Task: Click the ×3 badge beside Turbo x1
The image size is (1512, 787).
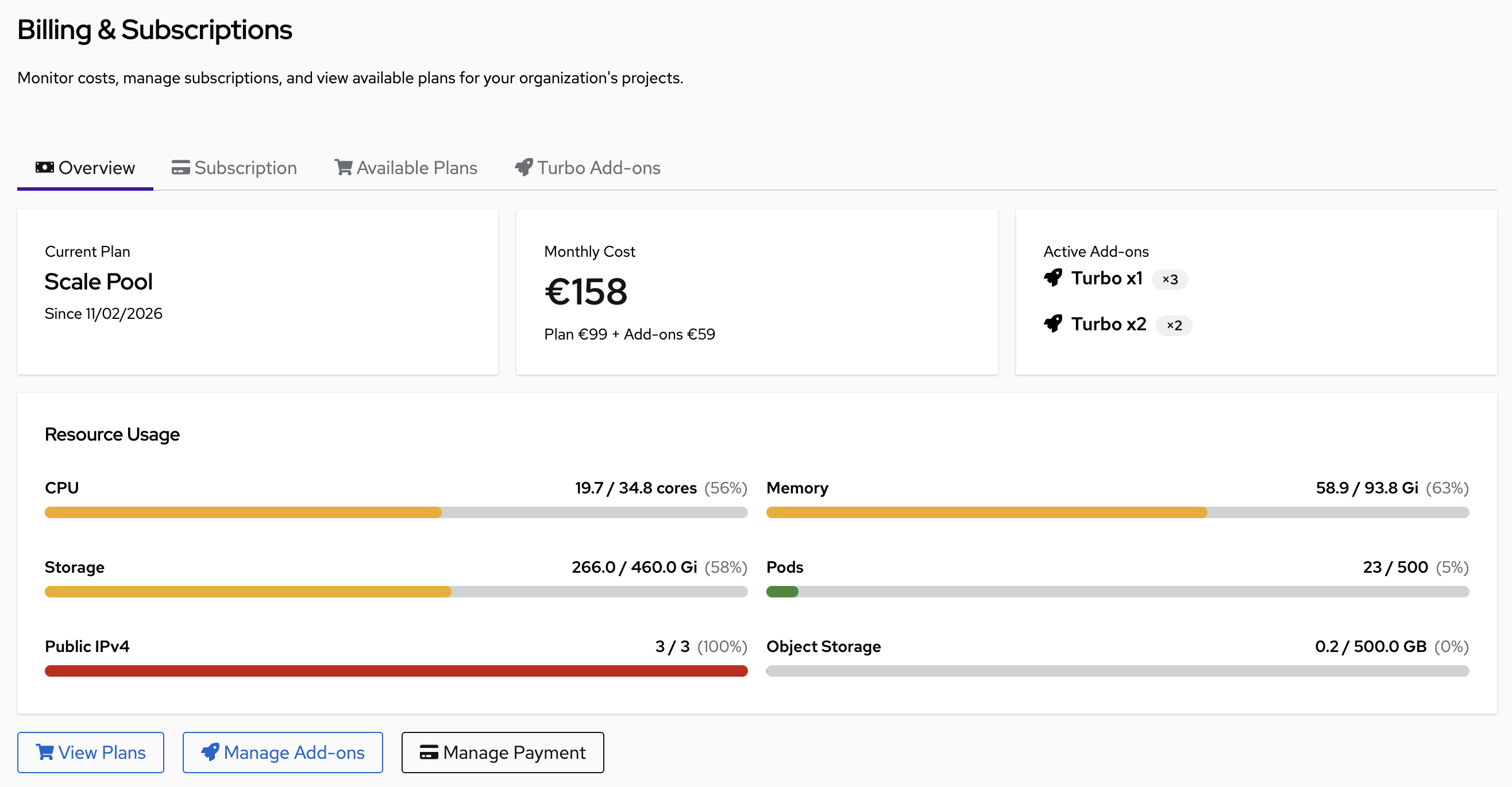Action: tap(1170, 279)
